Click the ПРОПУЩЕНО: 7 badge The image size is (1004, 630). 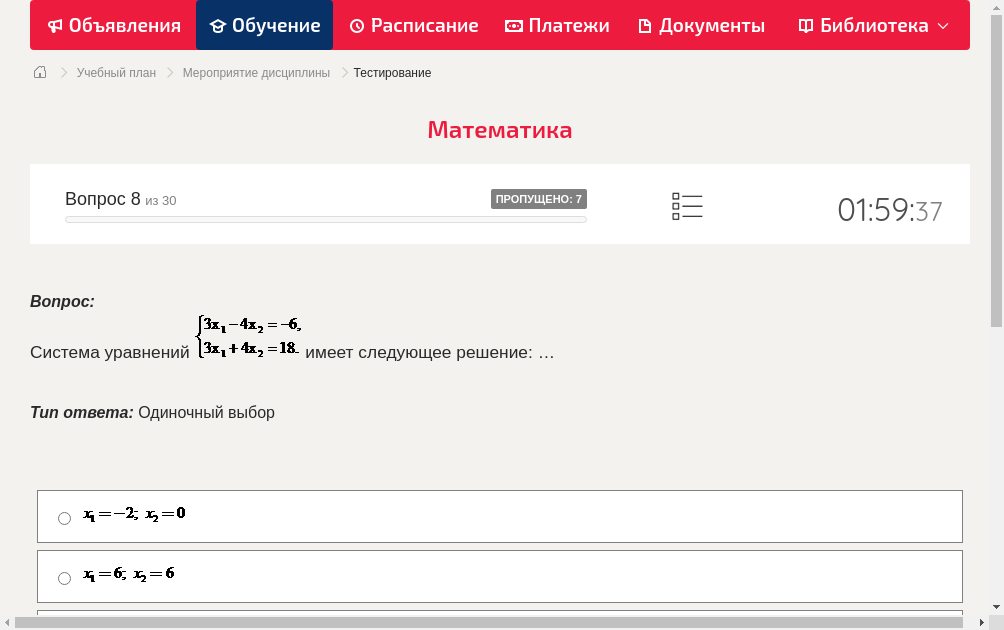pyautogui.click(x=540, y=198)
